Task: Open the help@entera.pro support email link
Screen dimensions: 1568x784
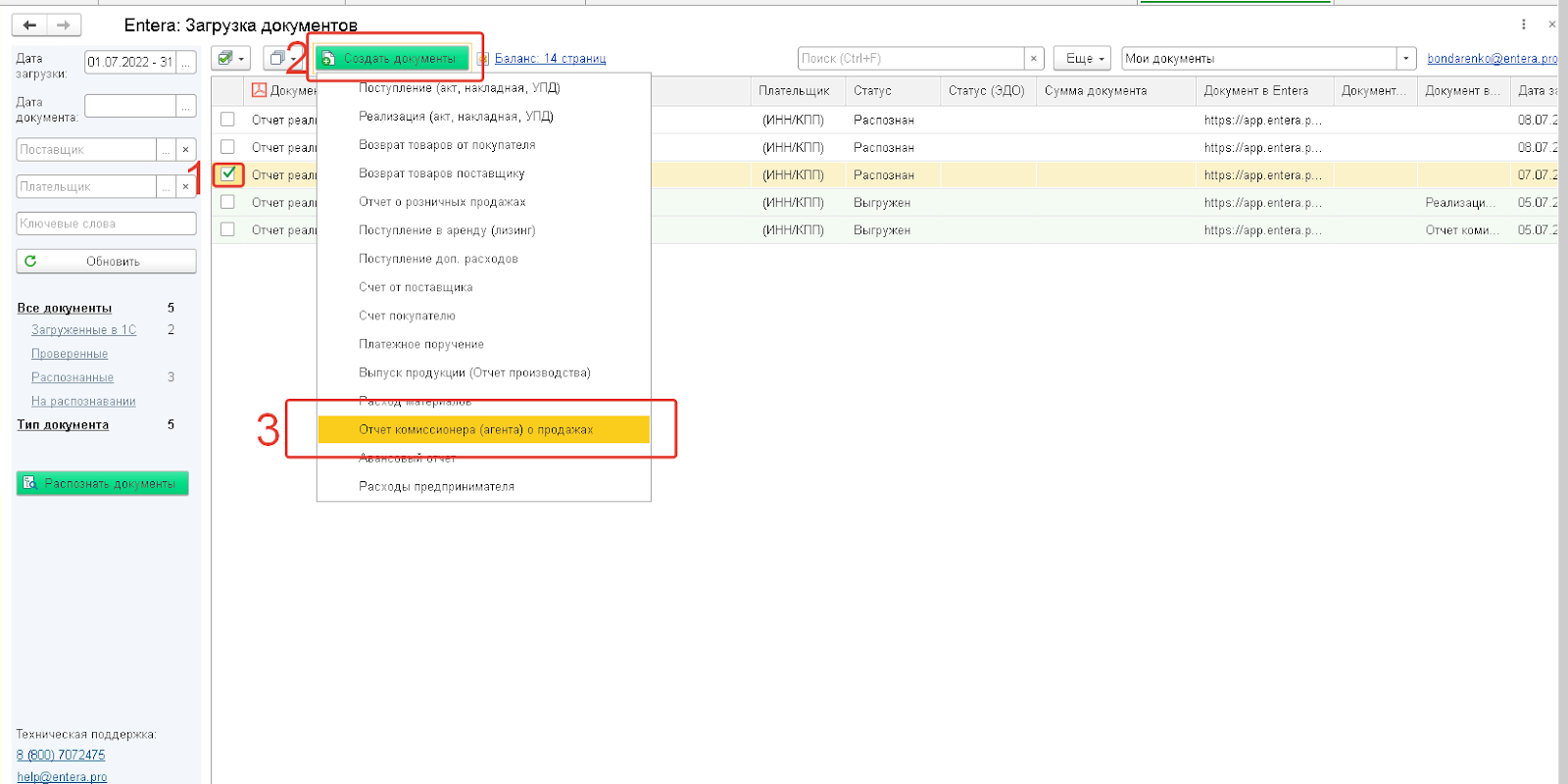Action: coord(62,777)
